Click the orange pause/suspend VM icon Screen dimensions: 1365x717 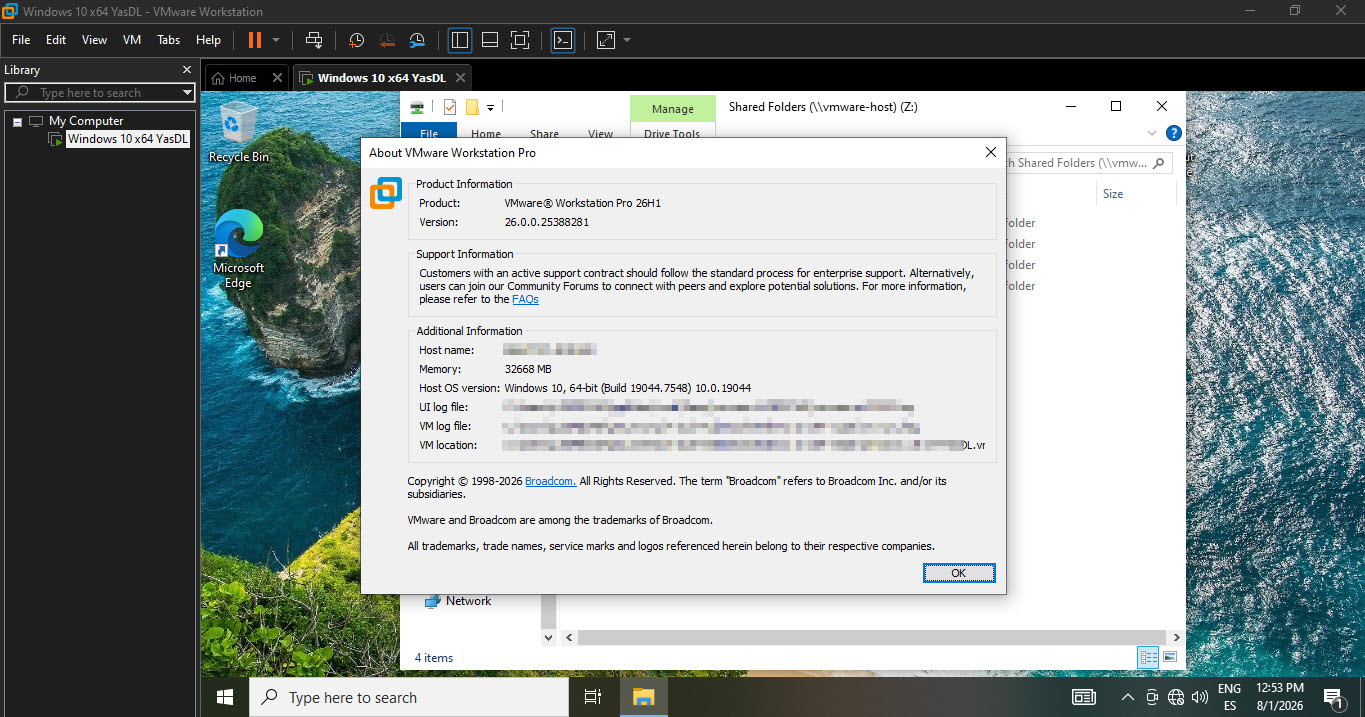point(254,40)
